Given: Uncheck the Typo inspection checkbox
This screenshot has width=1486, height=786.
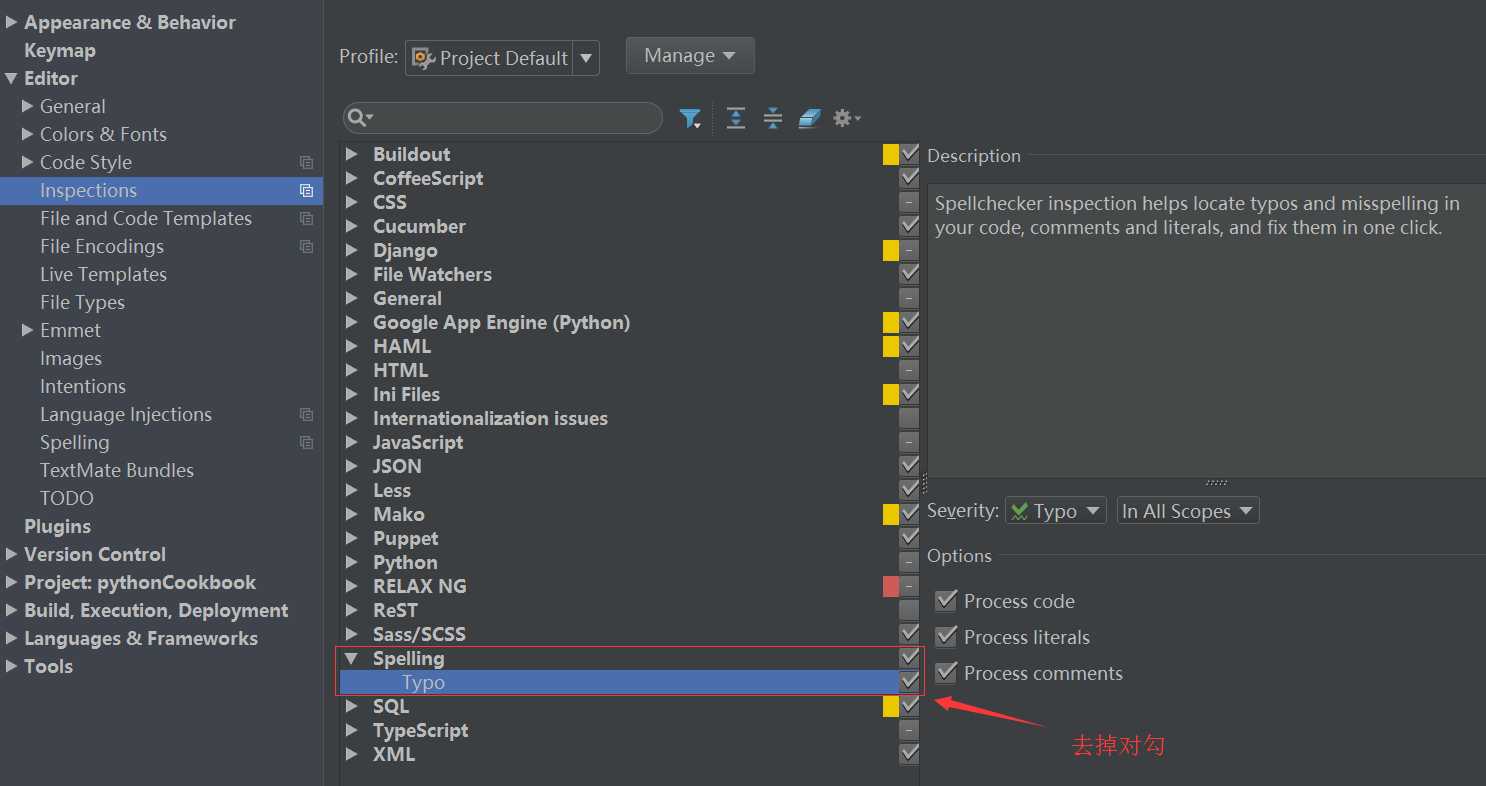Looking at the screenshot, I should 909,682.
